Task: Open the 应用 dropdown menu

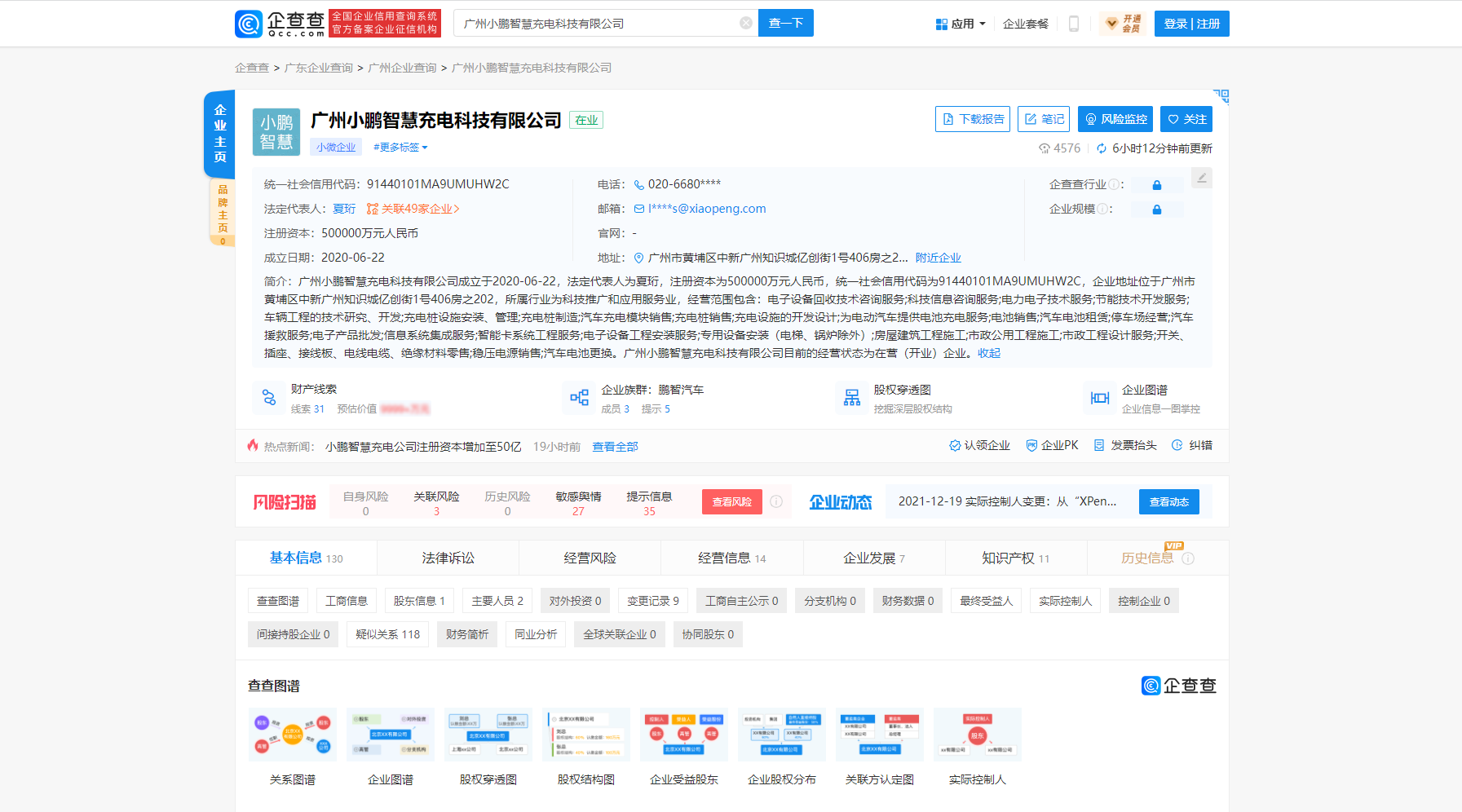Action: pos(961,24)
